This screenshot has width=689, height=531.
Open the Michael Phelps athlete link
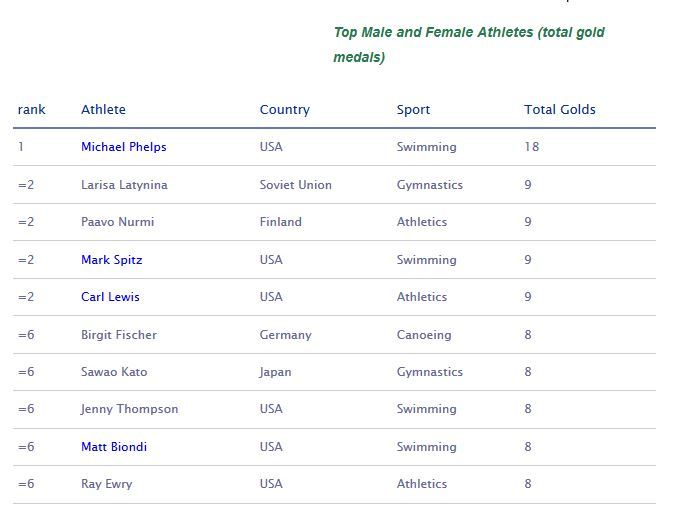click(x=124, y=147)
